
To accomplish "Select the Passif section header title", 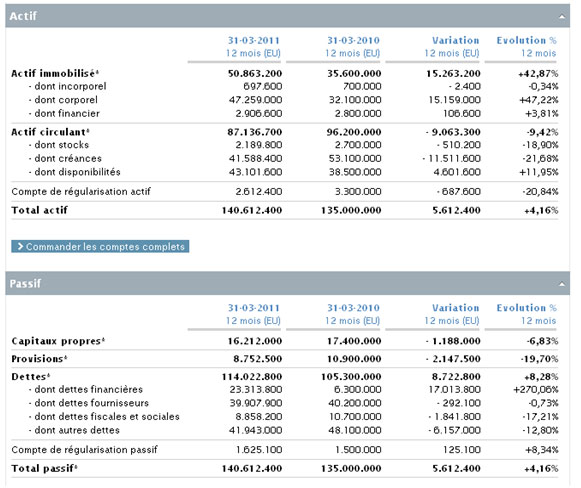I will (x=25, y=283).
